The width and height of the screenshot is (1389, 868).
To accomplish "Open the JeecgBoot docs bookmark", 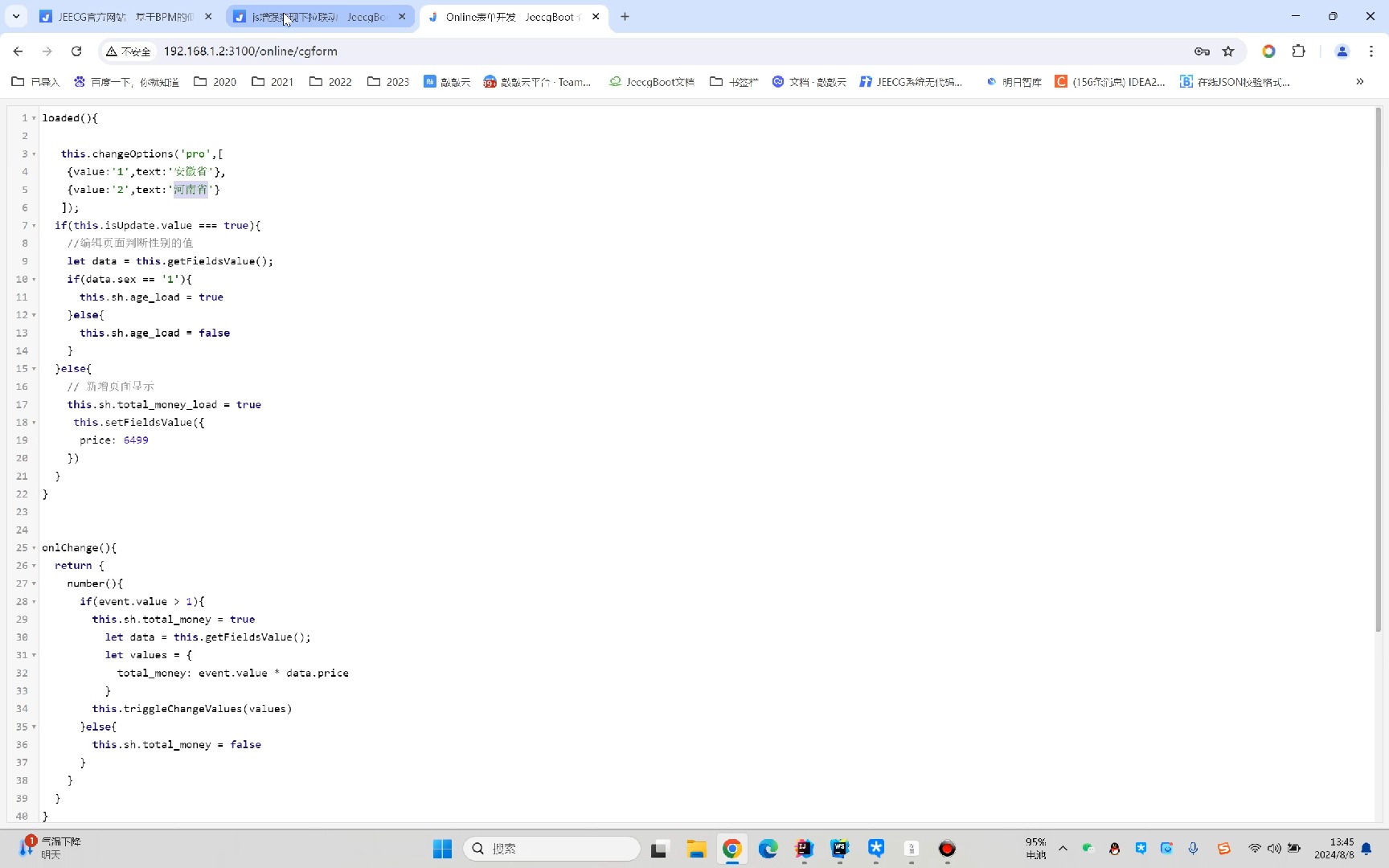I will [x=652, y=81].
